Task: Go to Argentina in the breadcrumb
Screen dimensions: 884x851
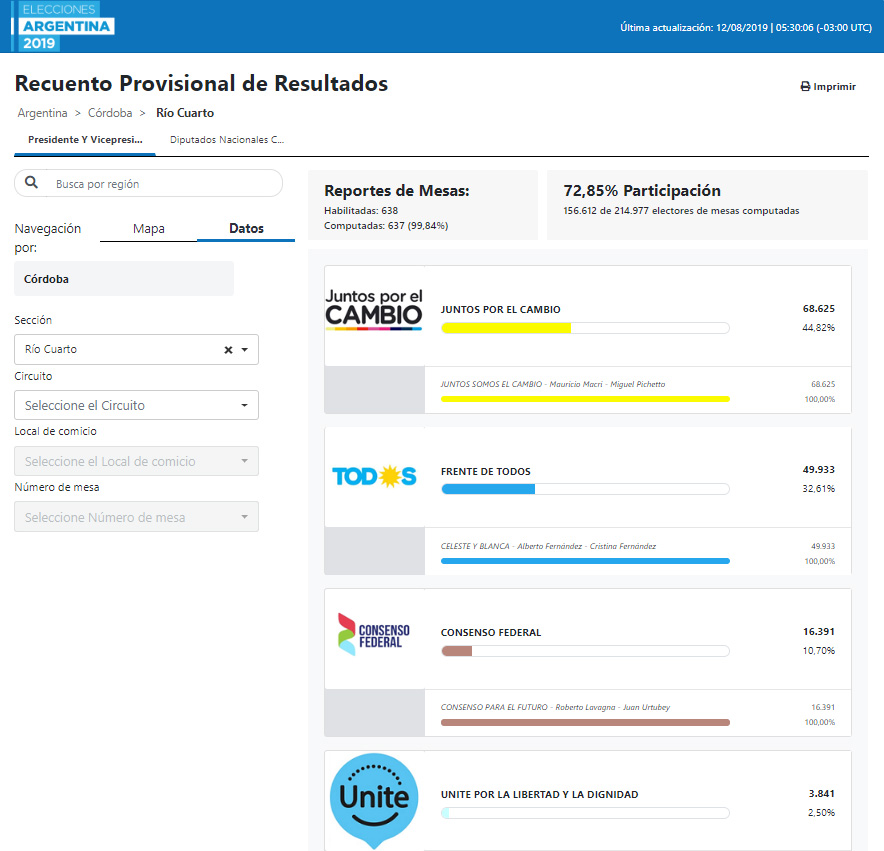Action: [42, 113]
